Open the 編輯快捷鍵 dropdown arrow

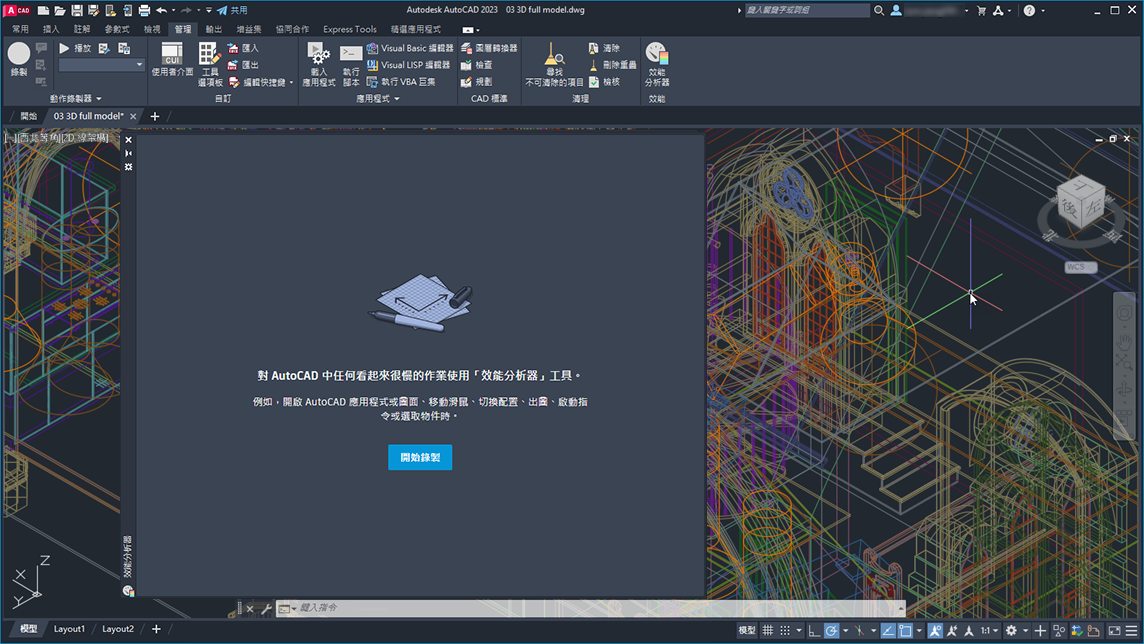click(291, 82)
